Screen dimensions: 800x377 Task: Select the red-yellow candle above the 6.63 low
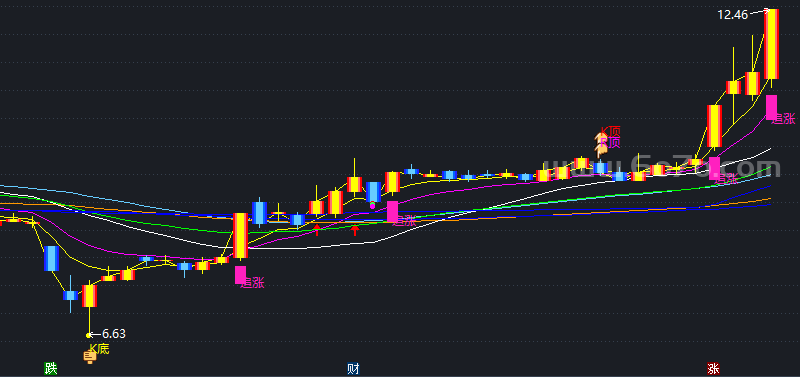point(89,296)
